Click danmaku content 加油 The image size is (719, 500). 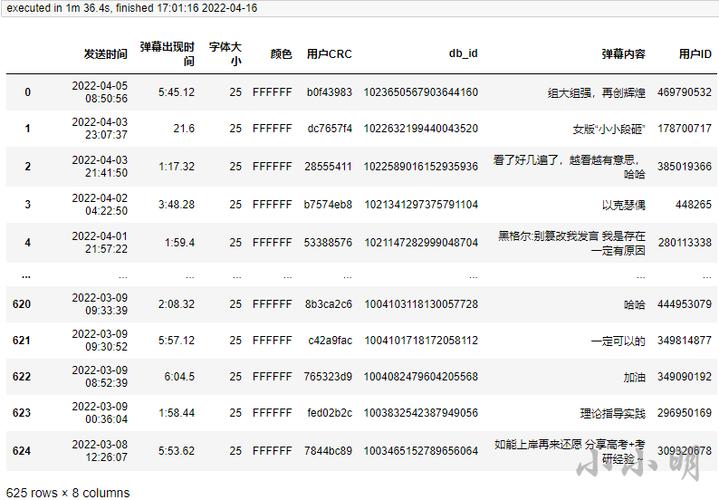click(x=635, y=377)
